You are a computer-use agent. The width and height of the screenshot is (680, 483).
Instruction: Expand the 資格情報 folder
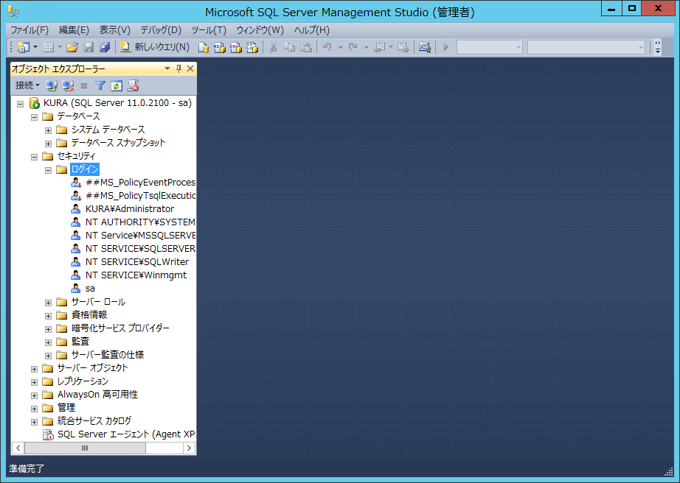[x=48, y=316]
